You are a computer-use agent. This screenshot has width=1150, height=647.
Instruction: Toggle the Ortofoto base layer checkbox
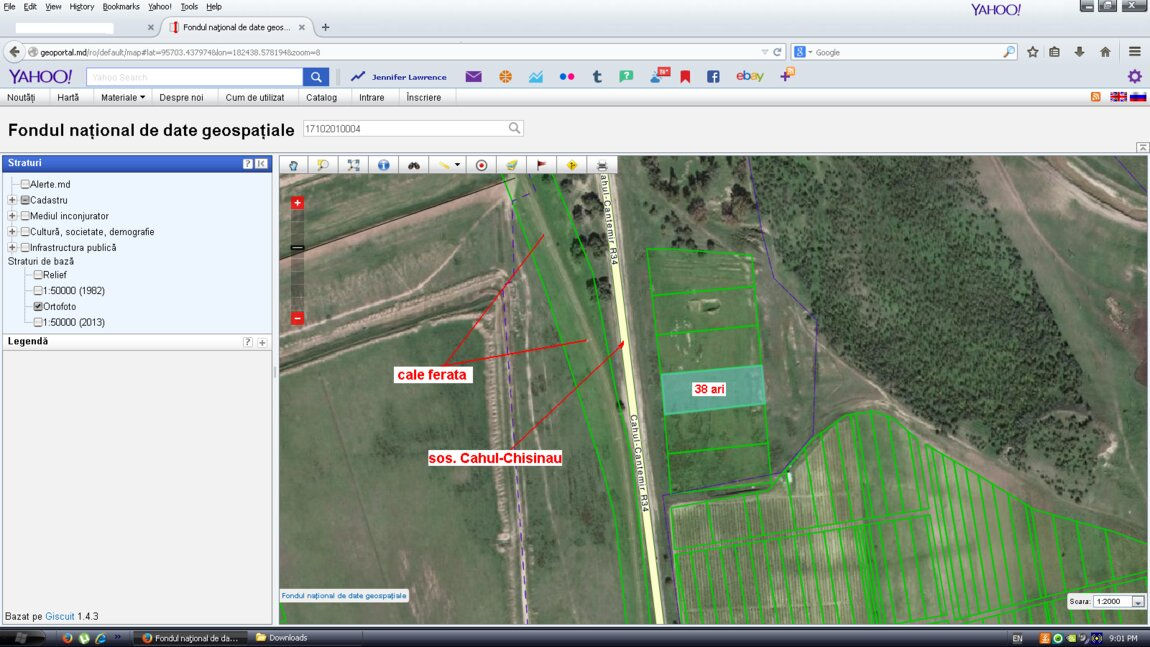pos(38,306)
